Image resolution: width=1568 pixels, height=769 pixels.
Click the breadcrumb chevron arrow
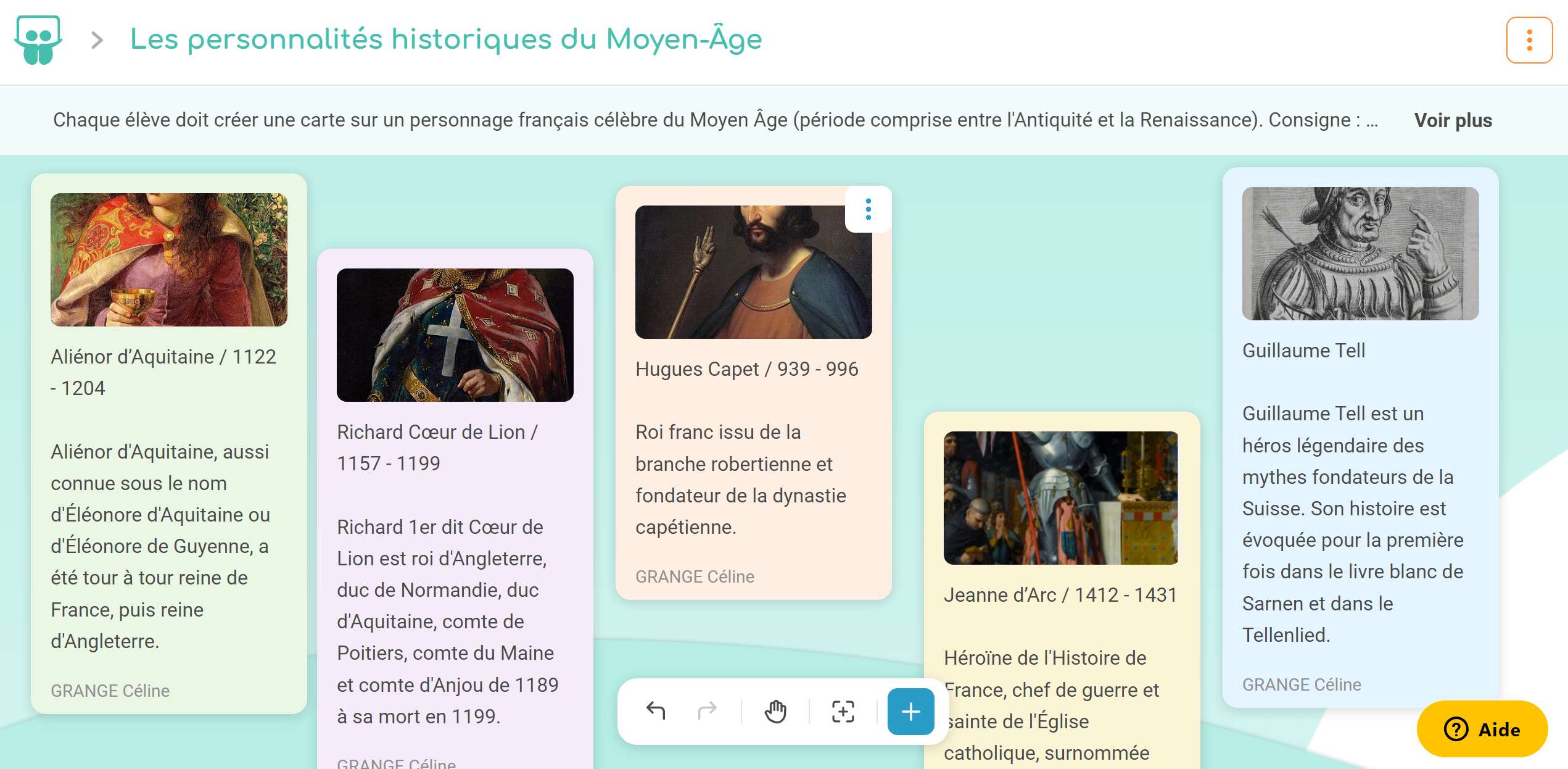tap(97, 40)
